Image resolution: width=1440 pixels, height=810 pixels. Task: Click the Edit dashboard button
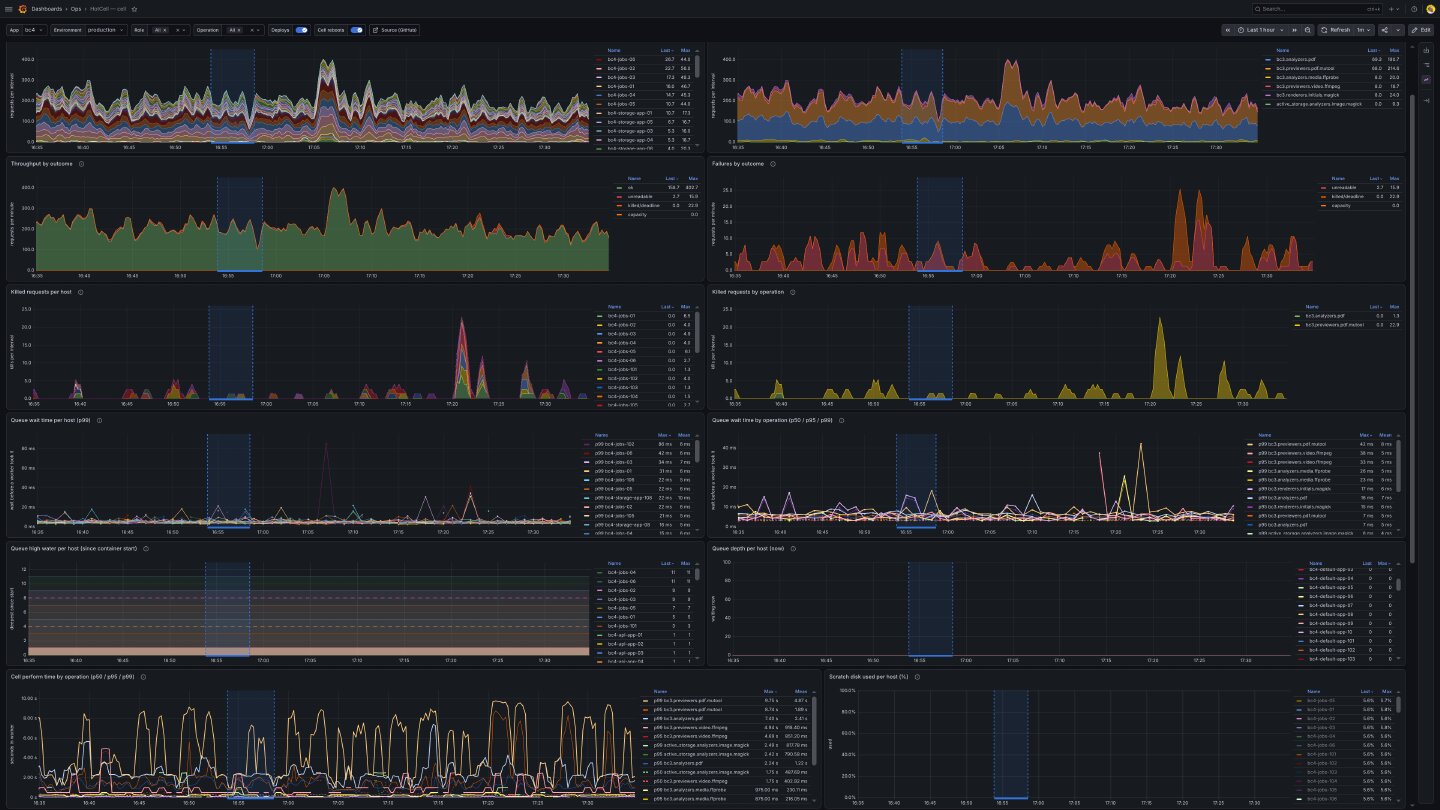pyautogui.click(x=1421, y=30)
